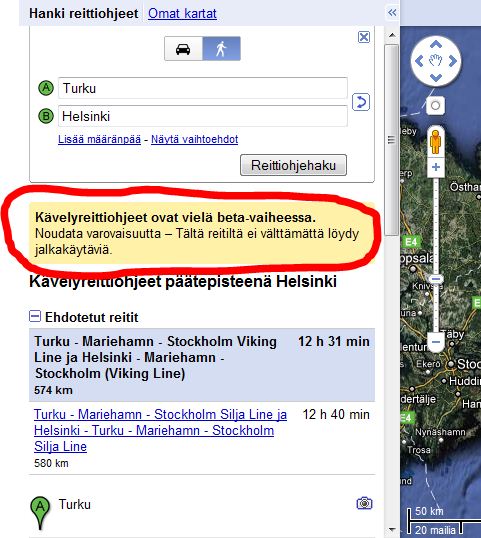This screenshot has width=481, height=538.
Task: Click the Lisää määränpää link
Action: point(99,139)
